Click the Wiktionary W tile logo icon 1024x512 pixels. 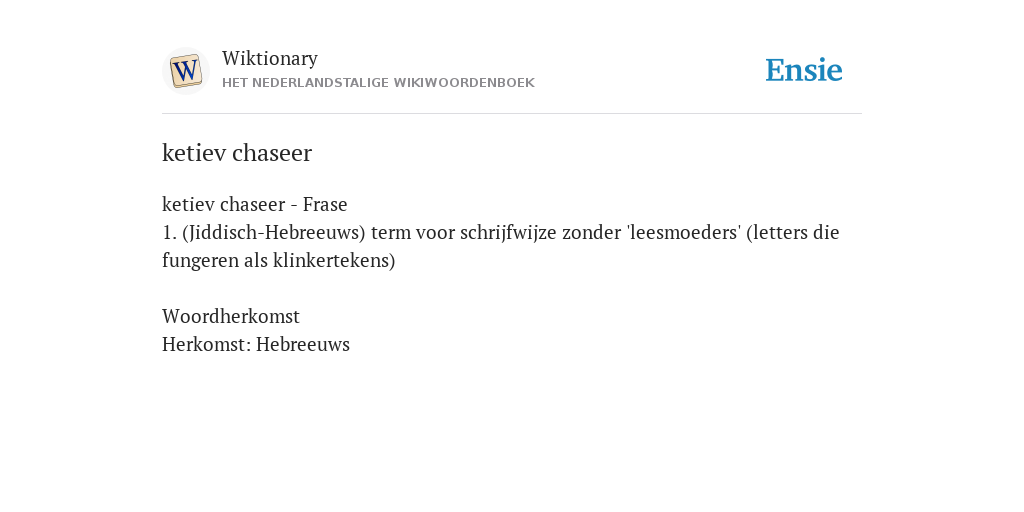(185, 71)
